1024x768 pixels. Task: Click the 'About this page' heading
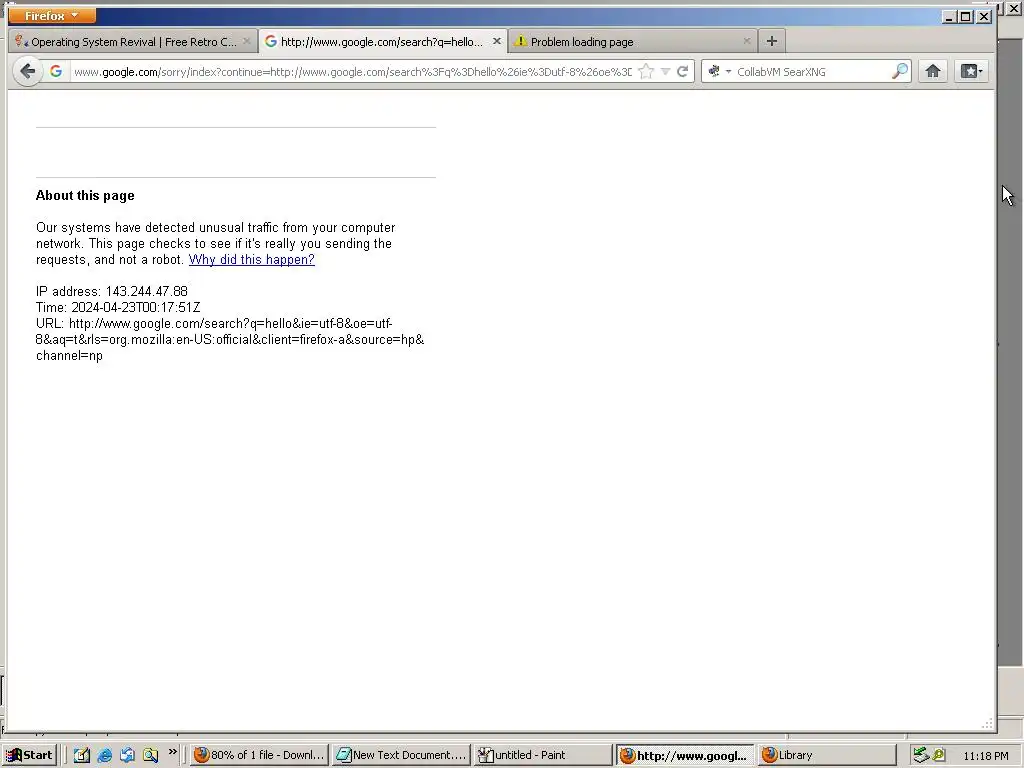[85, 195]
